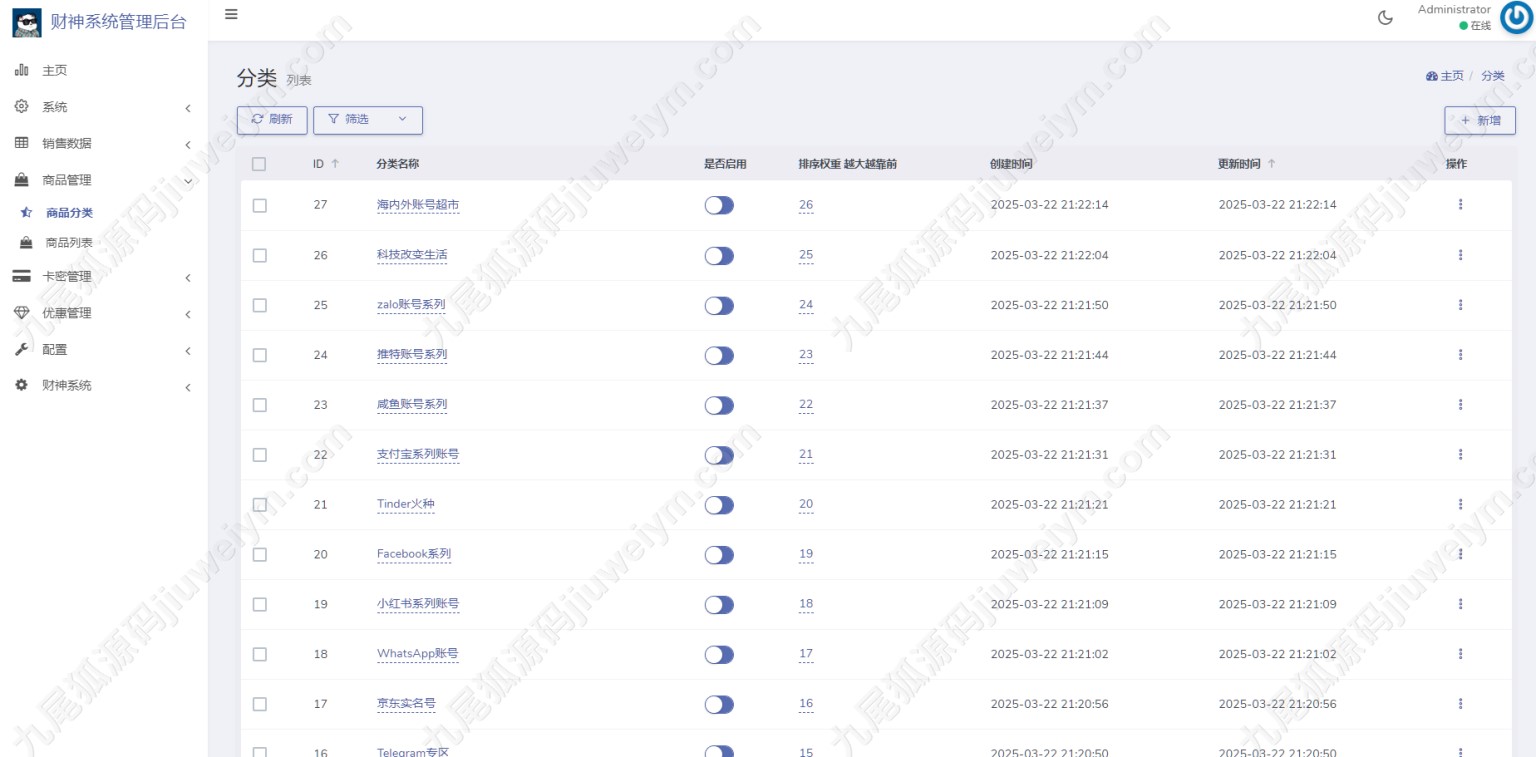Image resolution: width=1536 pixels, height=757 pixels.
Task: Edit the sort weight value 26
Action: pyautogui.click(x=806, y=205)
